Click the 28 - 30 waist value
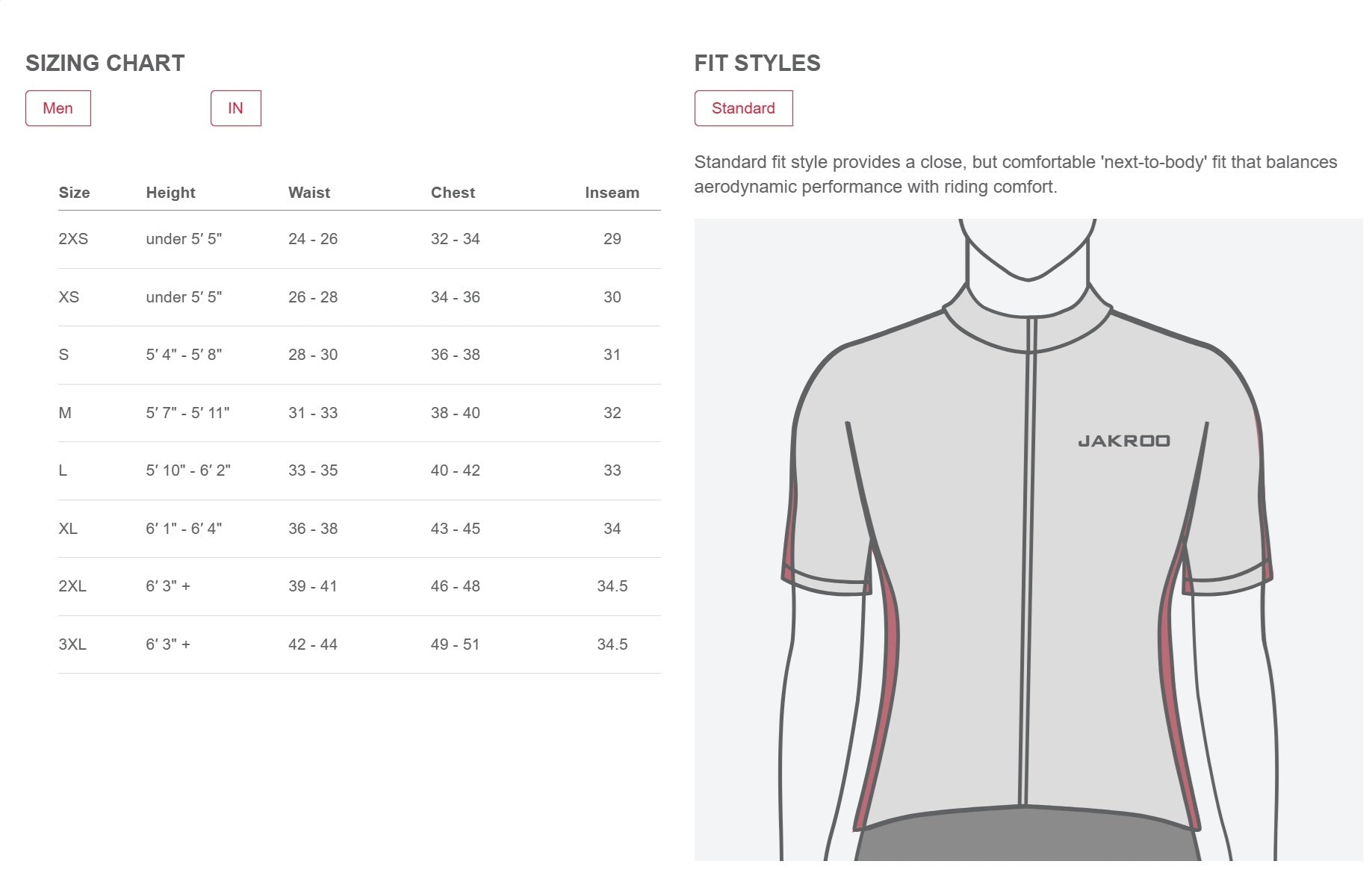This screenshot has height=870, width=1372. pyautogui.click(x=313, y=355)
